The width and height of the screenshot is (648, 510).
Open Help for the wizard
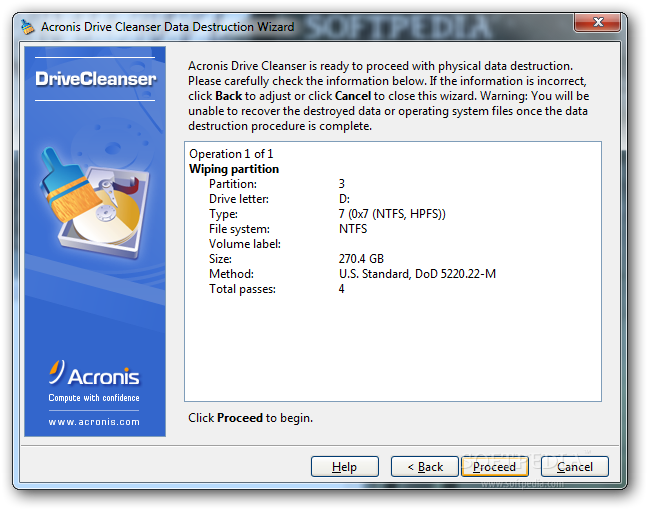tap(345, 467)
